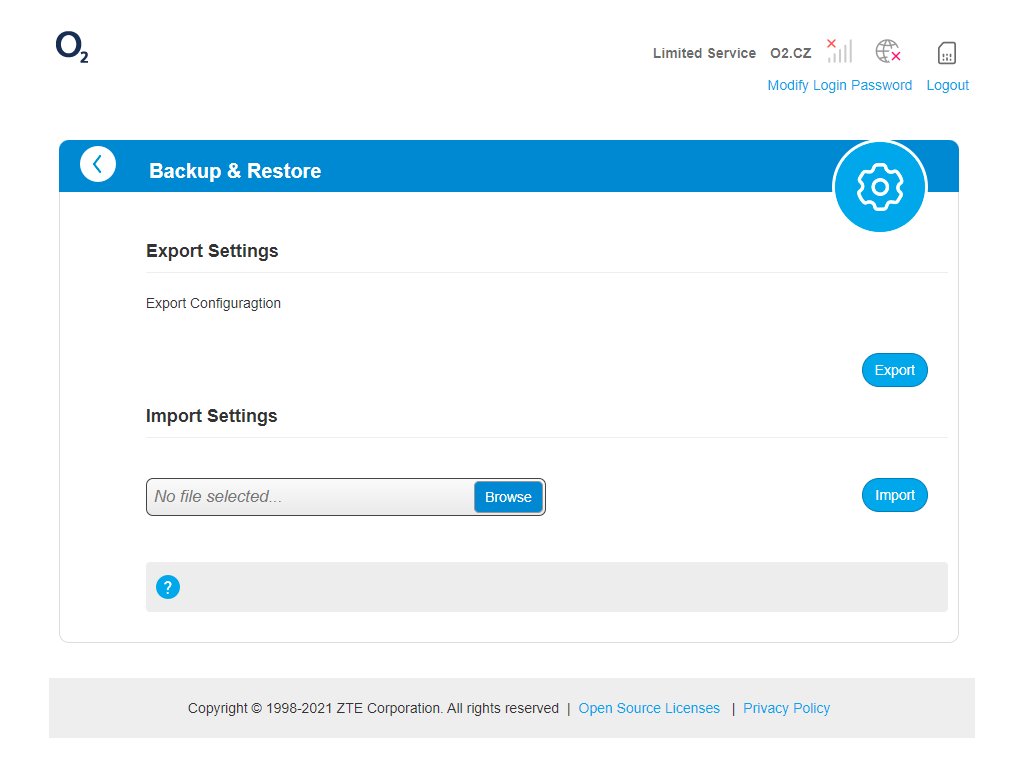Click the 'No file selected...' file field
Screen dimensions: 1024x768
point(310,497)
